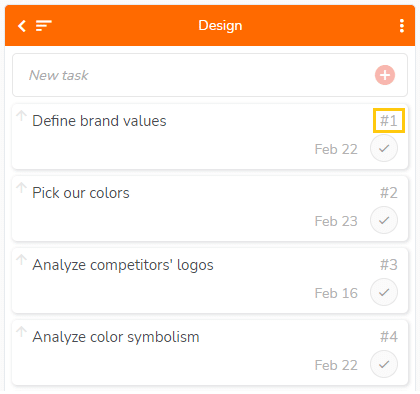Mark Define brand values as complete
Image resolution: width=420 pixels, height=394 pixels.
384,148
